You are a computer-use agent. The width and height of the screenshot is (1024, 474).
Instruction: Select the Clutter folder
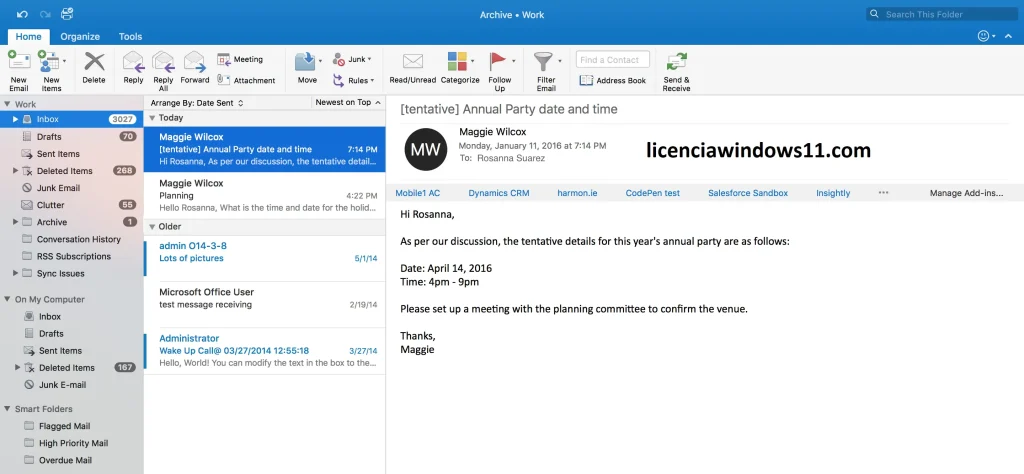click(x=72, y=205)
